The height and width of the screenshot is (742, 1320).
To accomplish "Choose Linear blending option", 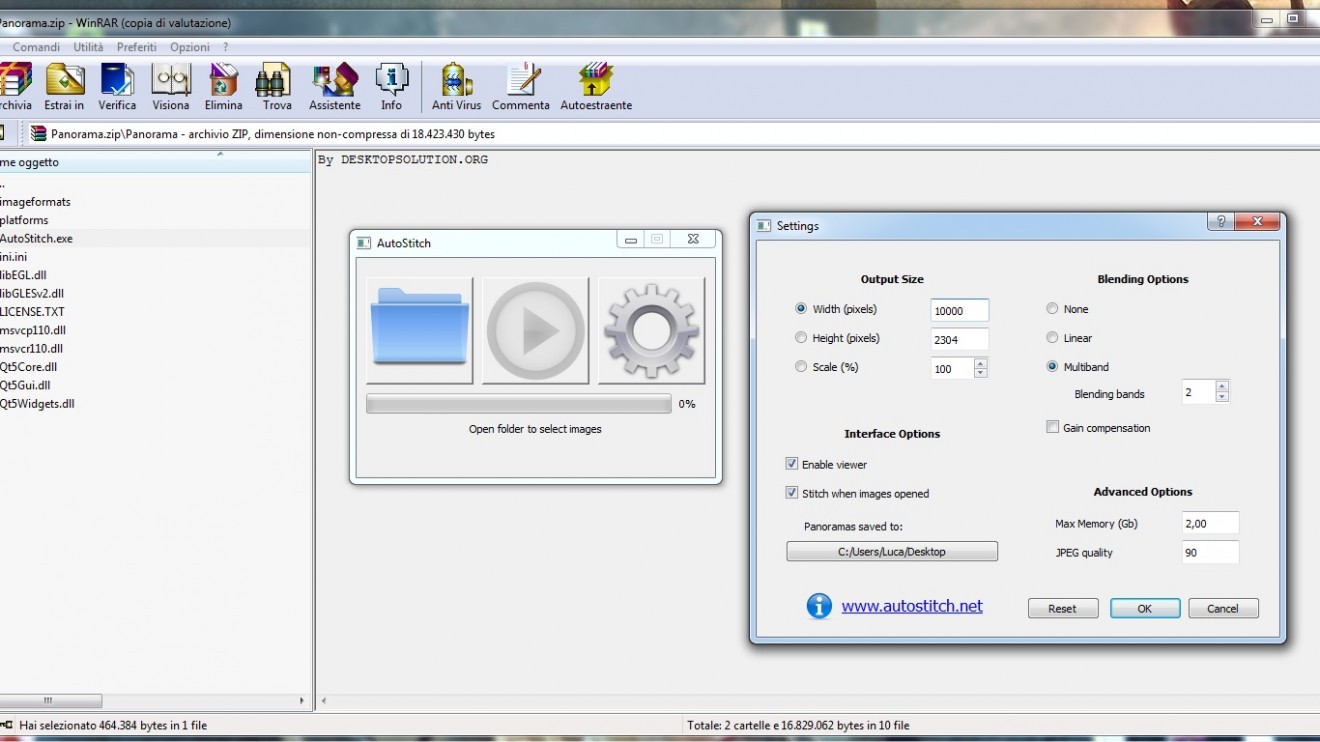I will point(1052,338).
